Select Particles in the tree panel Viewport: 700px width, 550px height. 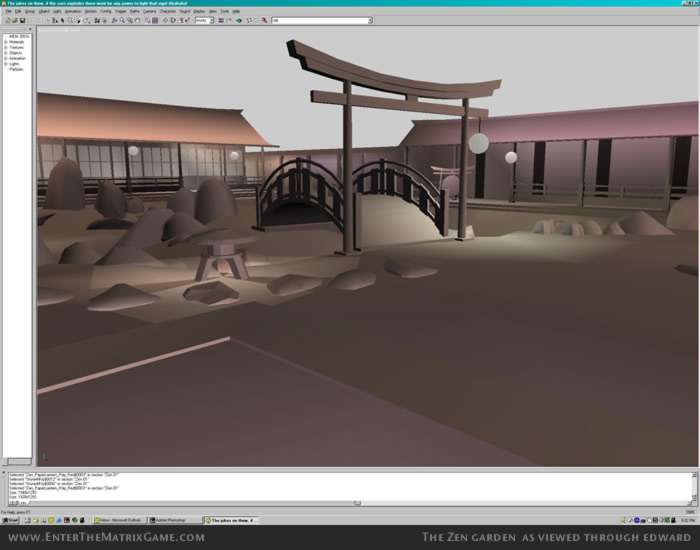[x=17, y=69]
